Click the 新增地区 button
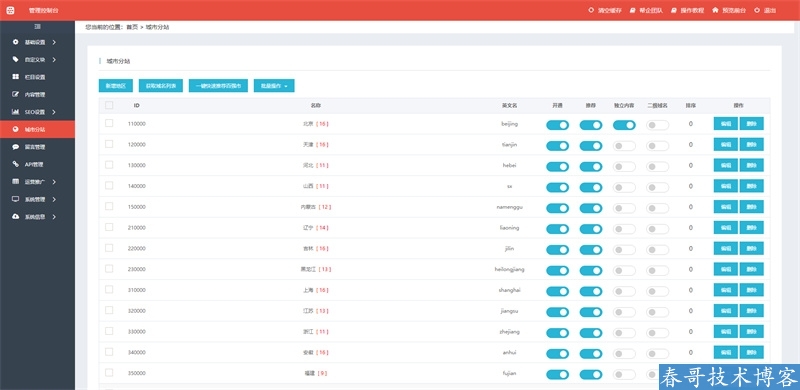Viewport: 800px width, 390px height. click(x=116, y=86)
